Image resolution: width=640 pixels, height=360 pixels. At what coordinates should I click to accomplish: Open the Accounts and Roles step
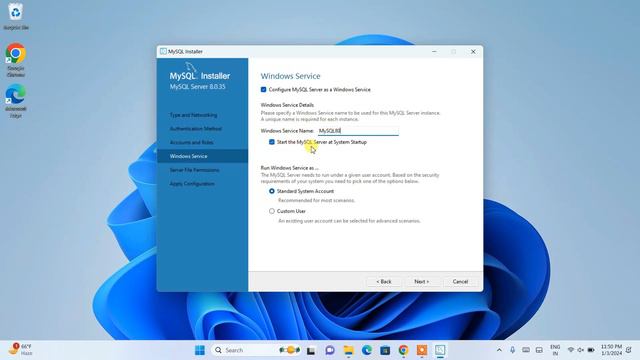coord(191,142)
